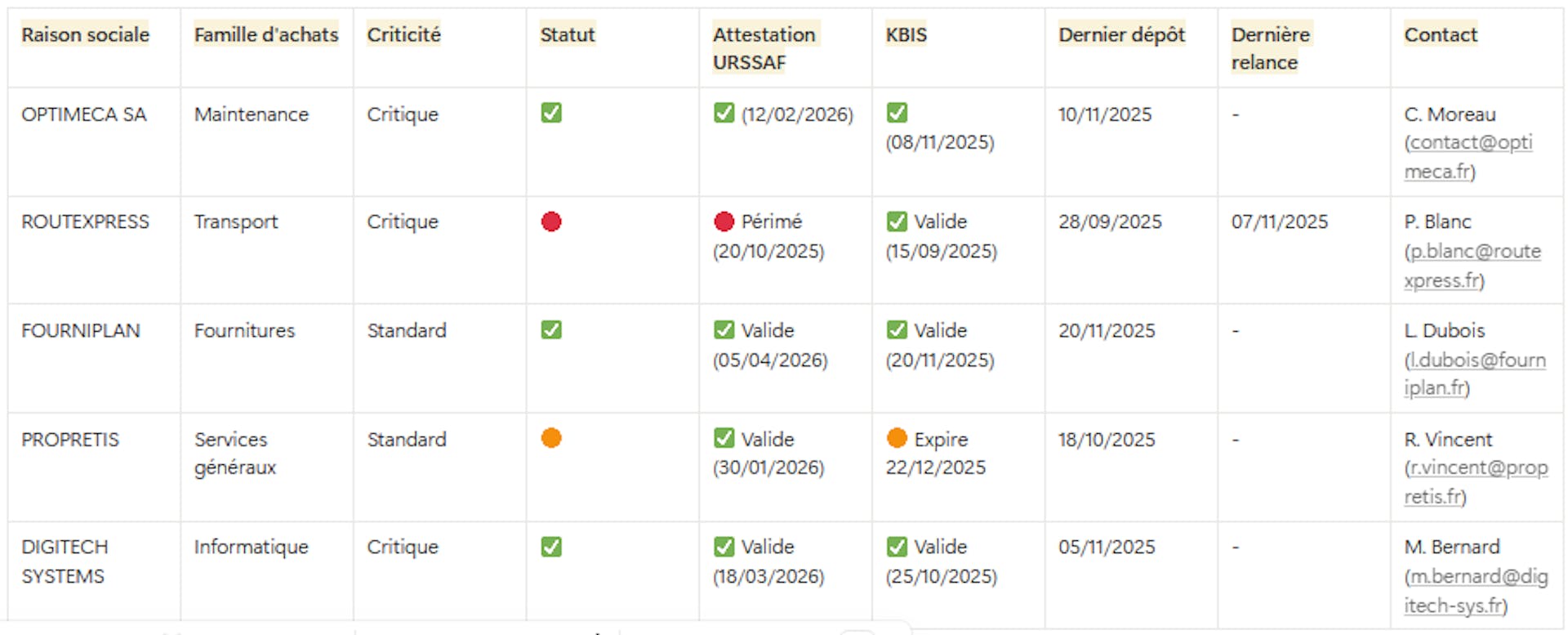Click OPTIMECA SA green status checkmark
The image size is (1568, 635).
[551, 113]
